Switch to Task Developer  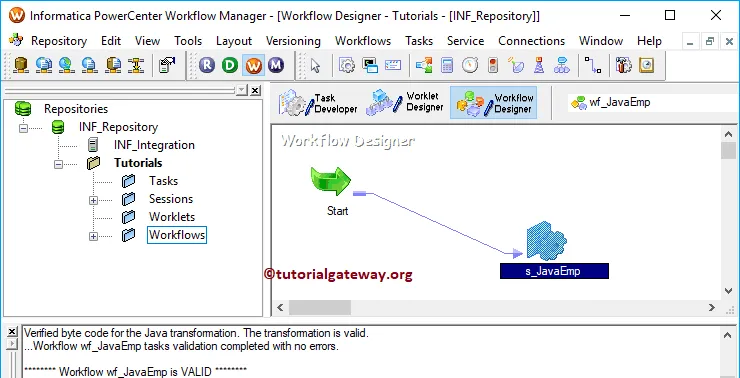coord(319,103)
